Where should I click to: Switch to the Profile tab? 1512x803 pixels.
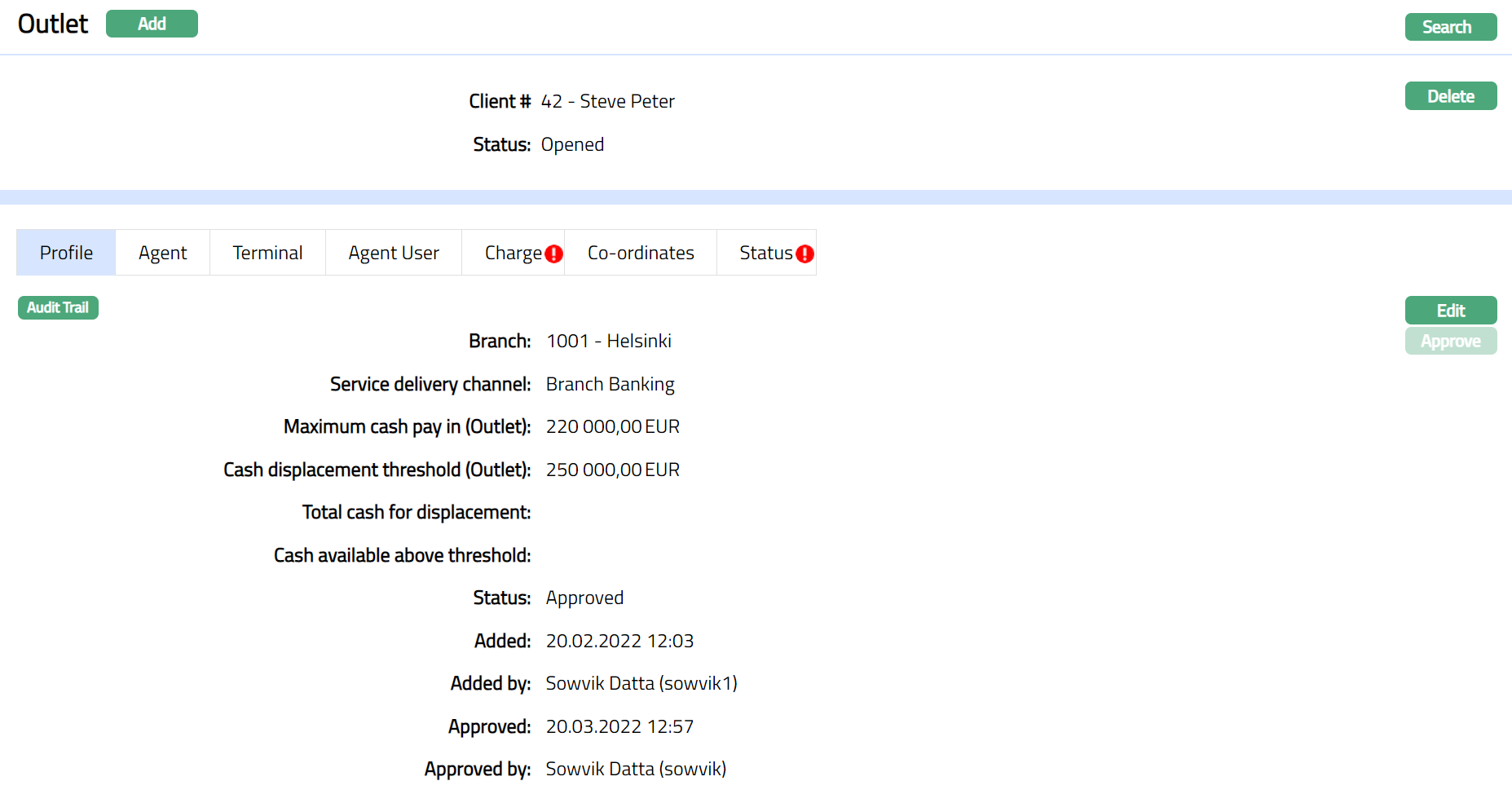66,254
